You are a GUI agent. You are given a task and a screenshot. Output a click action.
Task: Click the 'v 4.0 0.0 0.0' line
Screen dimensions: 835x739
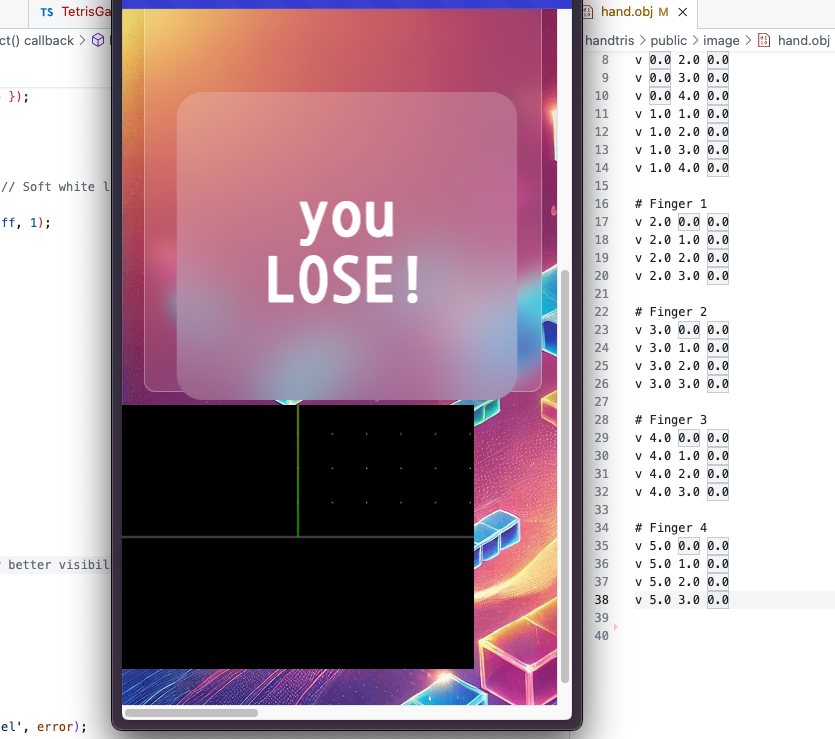pos(682,438)
